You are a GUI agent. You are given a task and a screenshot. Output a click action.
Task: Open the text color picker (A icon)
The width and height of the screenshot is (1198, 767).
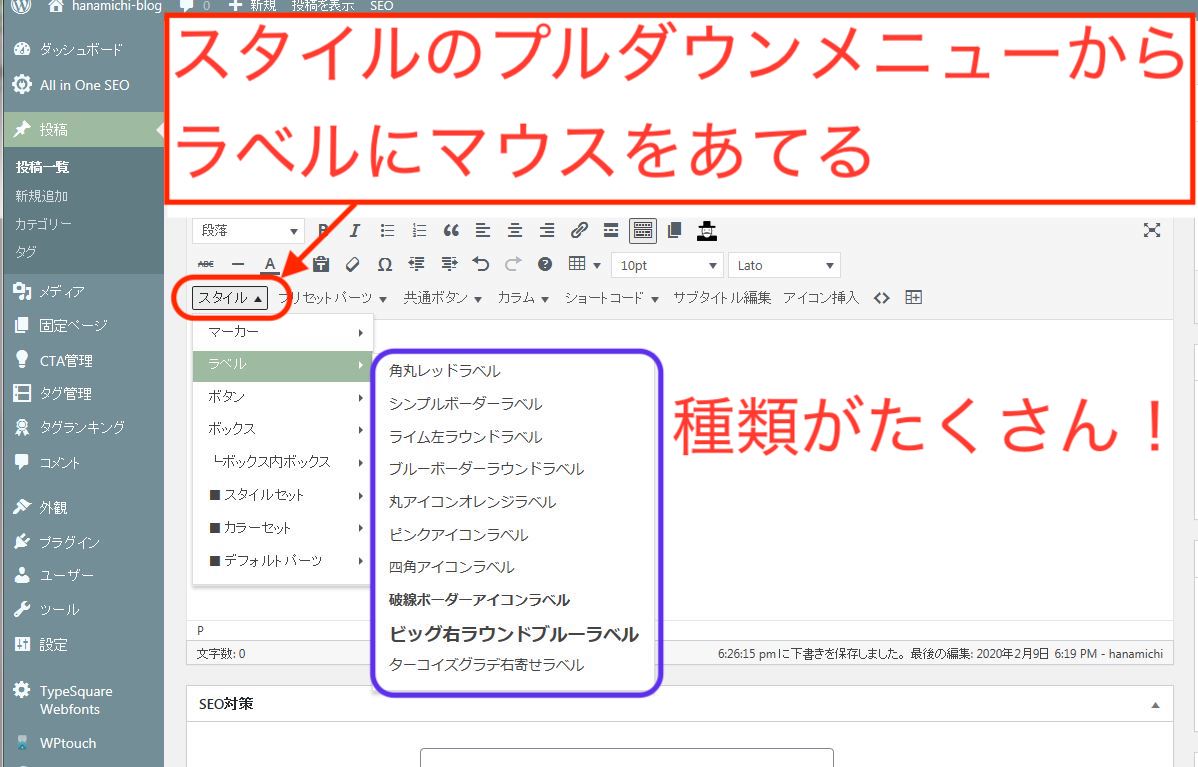point(269,265)
